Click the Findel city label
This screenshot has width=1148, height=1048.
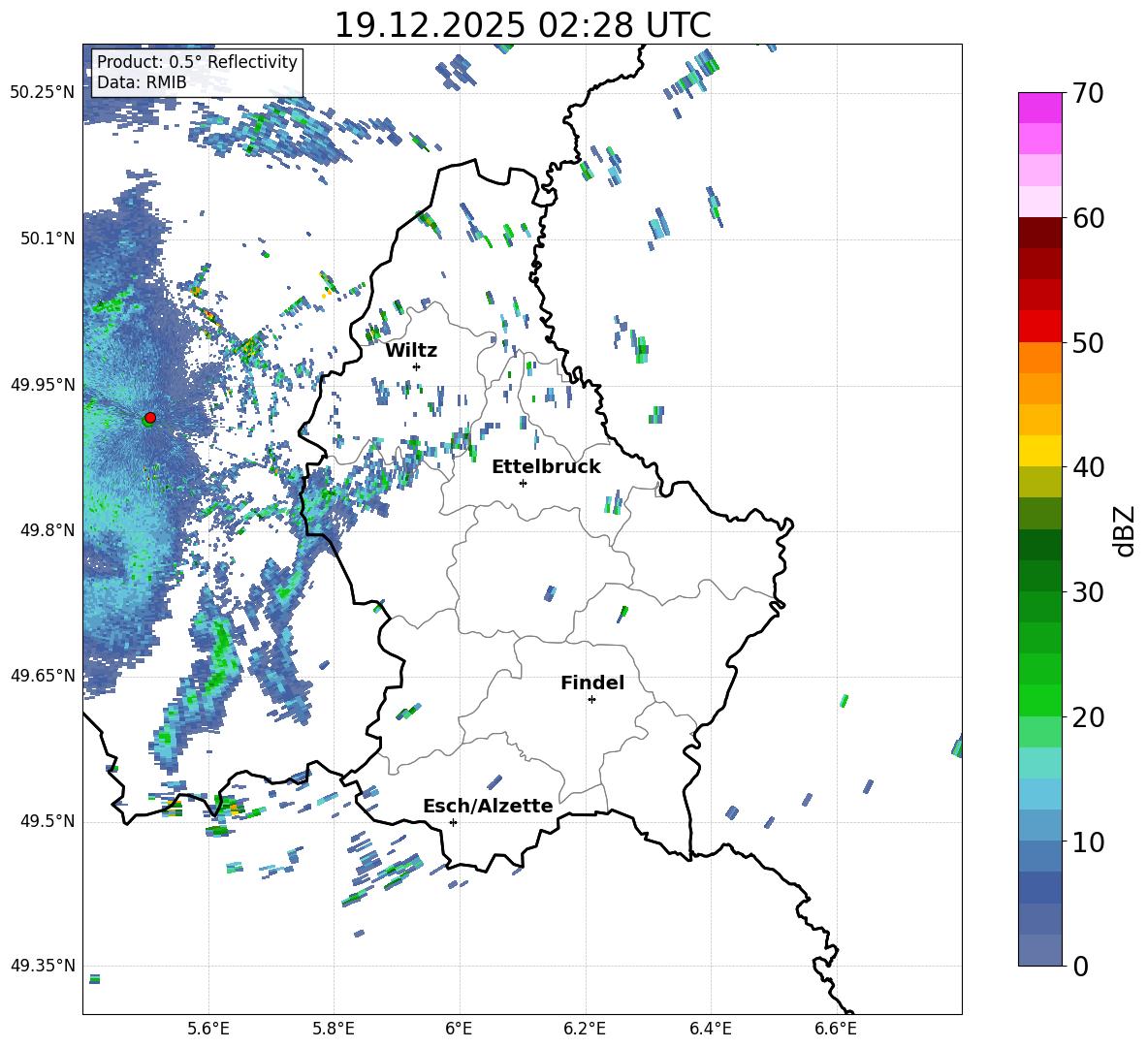click(x=592, y=683)
